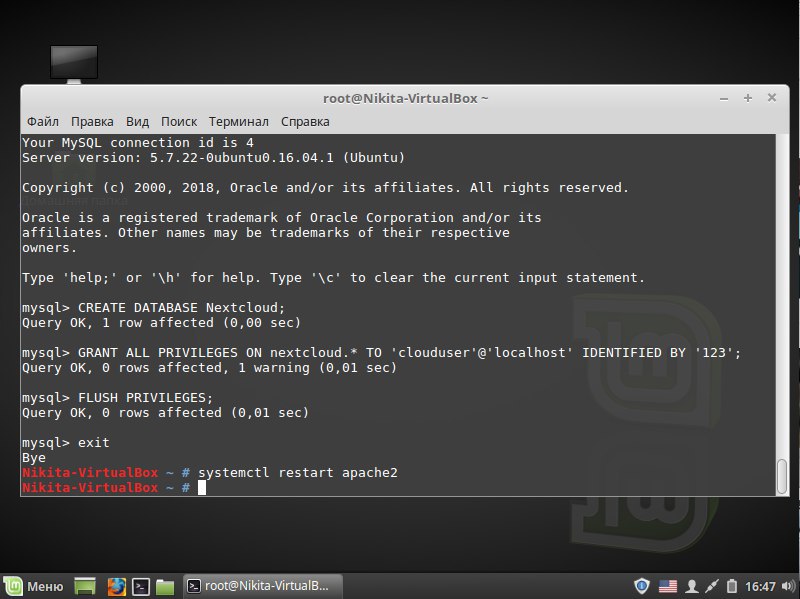800x599 pixels.
Task: Click the terminal cursor at the last prompt
Action: click(x=202, y=488)
